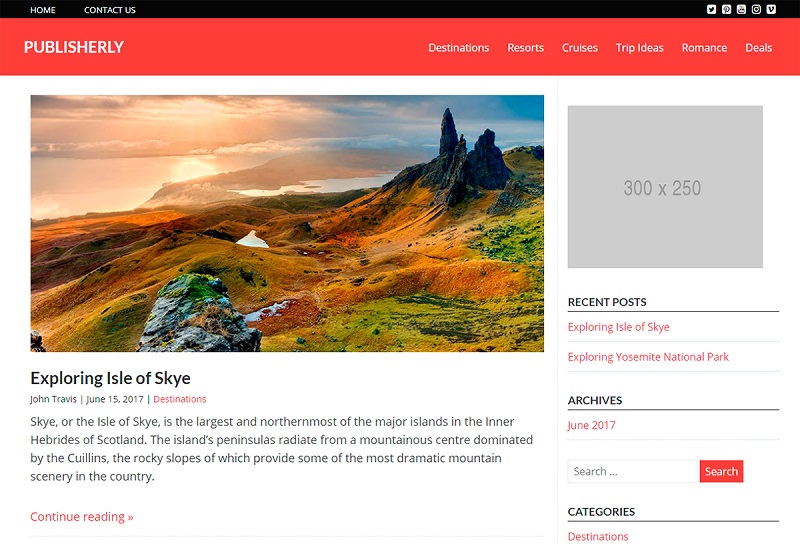Open the YouTube social icon
The image size is (800, 544).
click(x=741, y=9)
